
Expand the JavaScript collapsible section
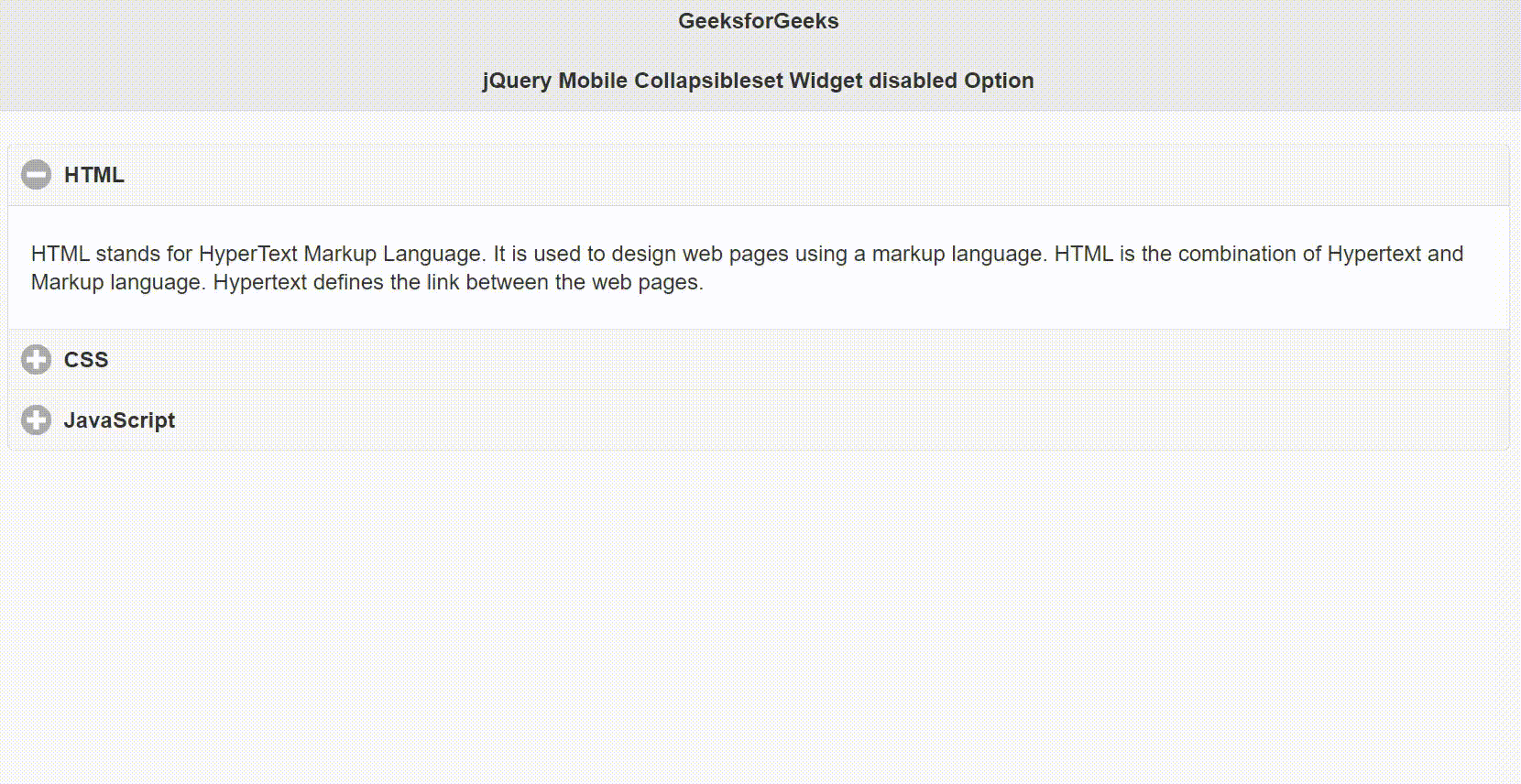click(759, 420)
